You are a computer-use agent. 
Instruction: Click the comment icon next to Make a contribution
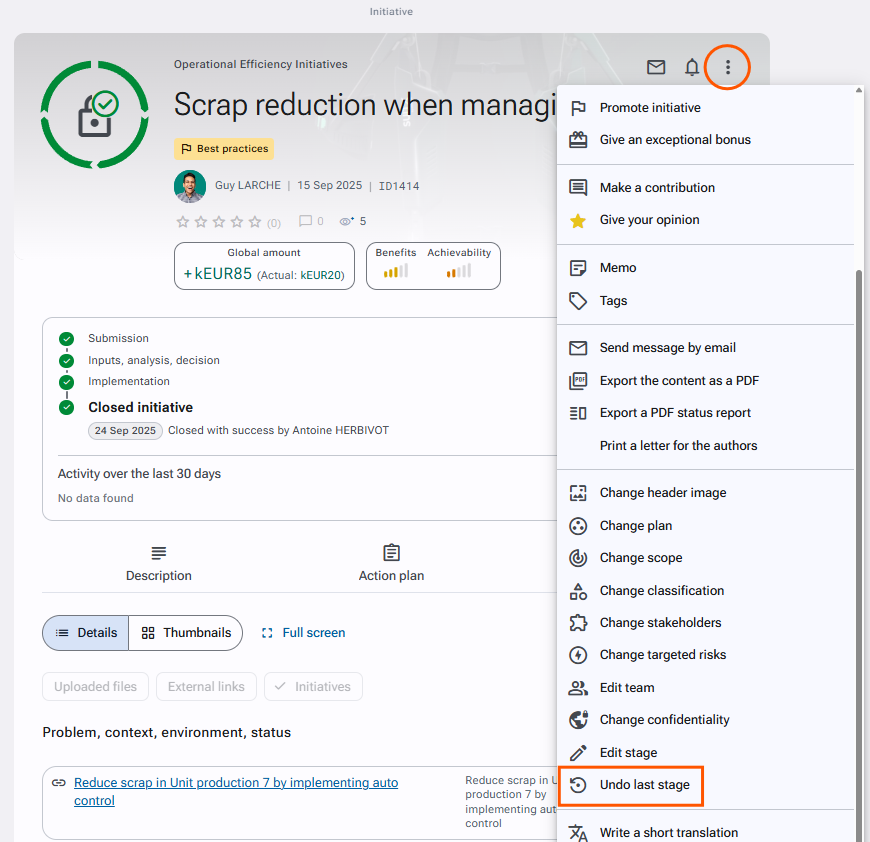pyautogui.click(x=578, y=187)
